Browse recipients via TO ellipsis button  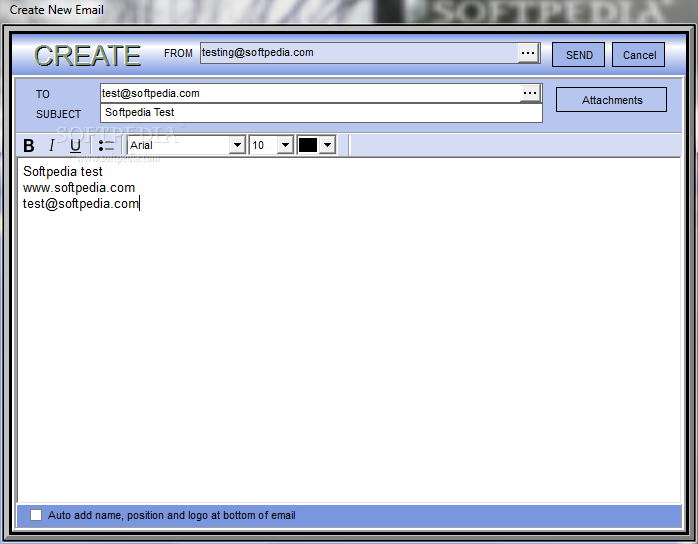pos(530,93)
